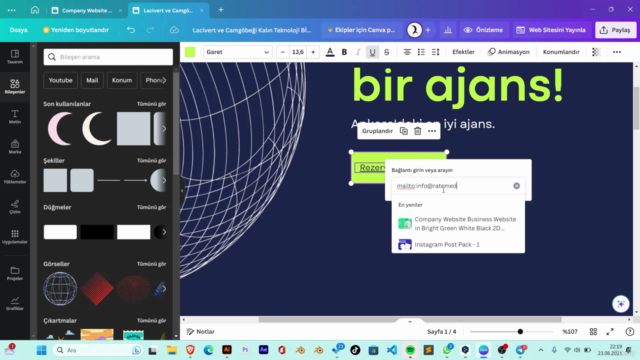Open the Çizim sidebar panel
Screen dimensions: 640x360
point(15,207)
